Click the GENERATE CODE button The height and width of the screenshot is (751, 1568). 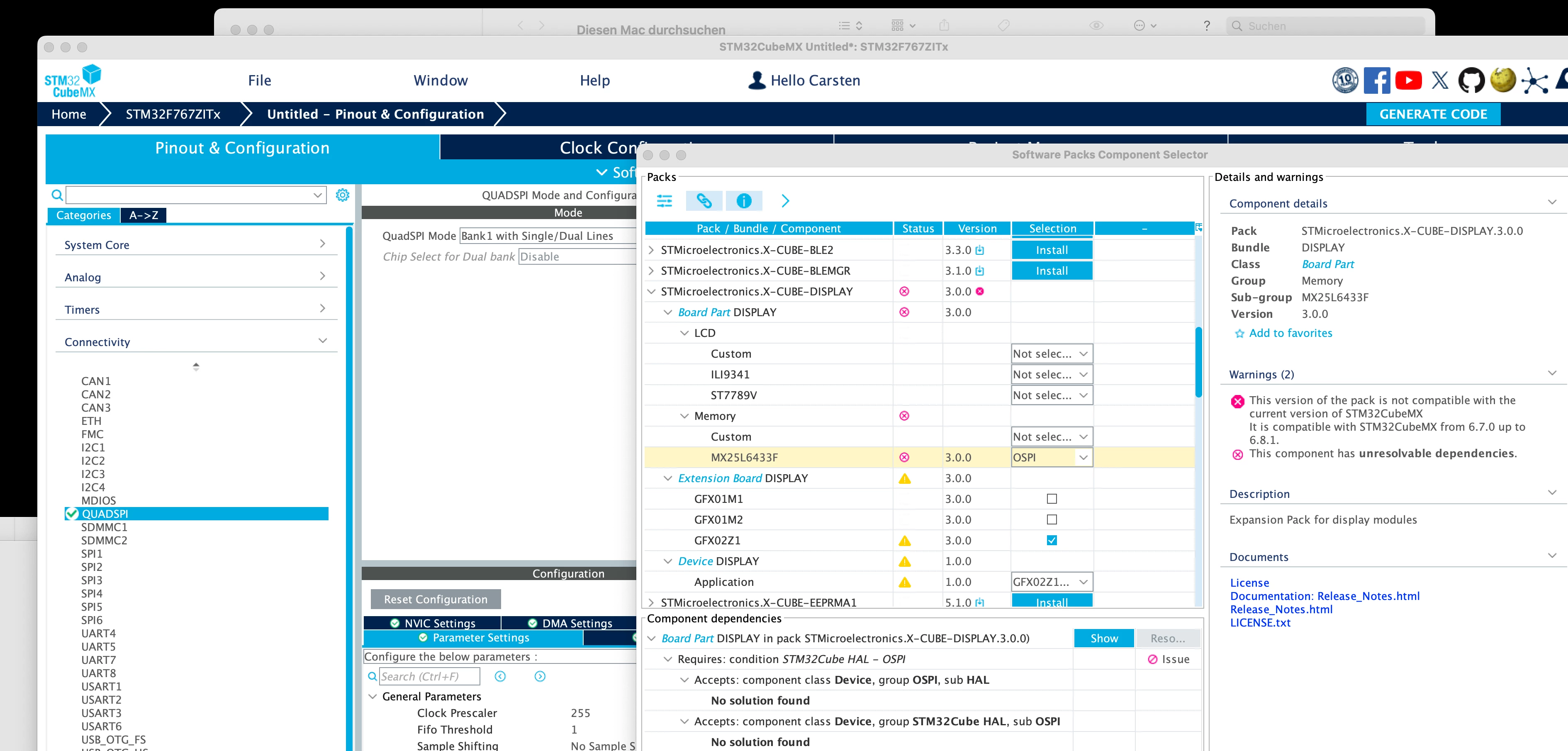click(1433, 115)
